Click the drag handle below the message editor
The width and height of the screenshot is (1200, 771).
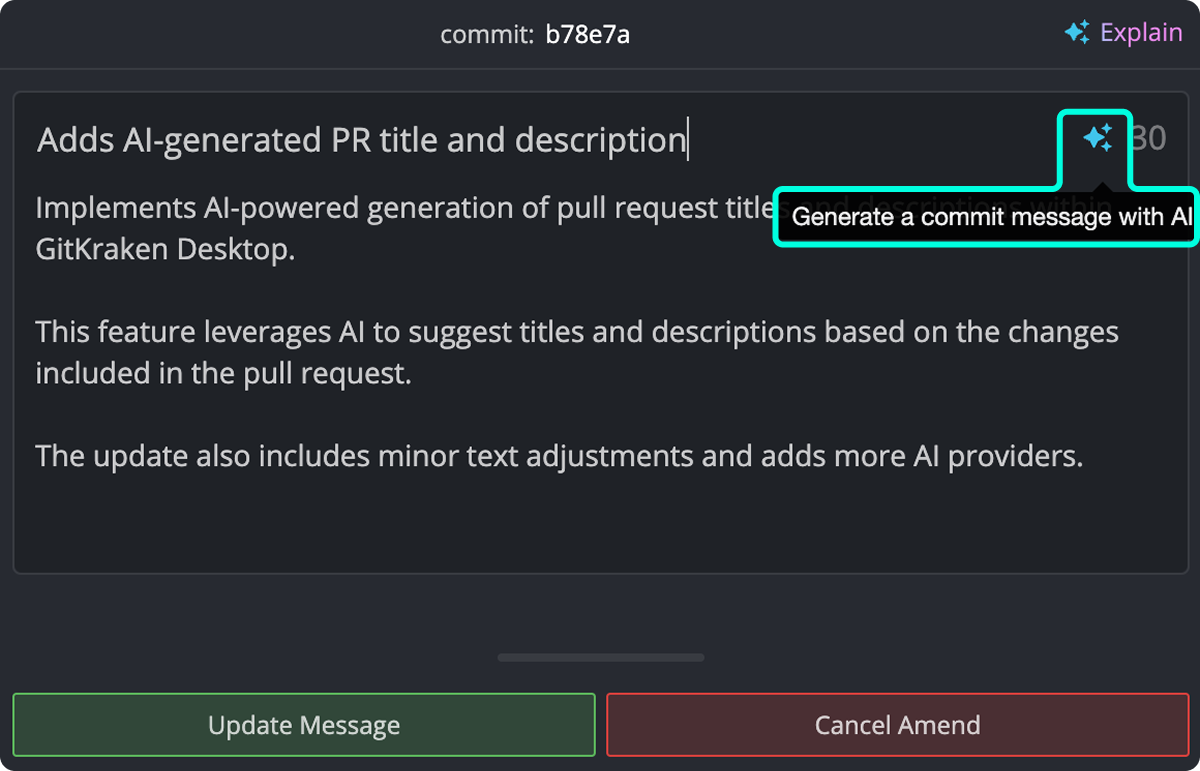(x=600, y=657)
